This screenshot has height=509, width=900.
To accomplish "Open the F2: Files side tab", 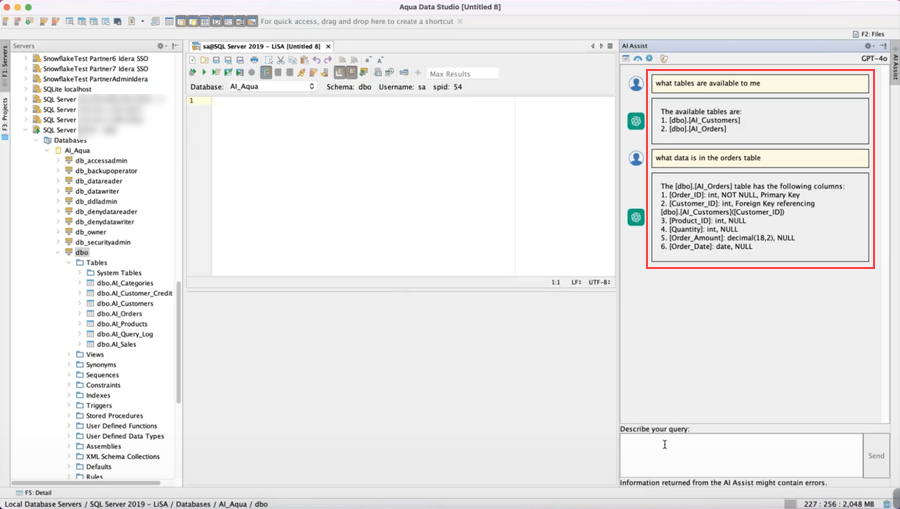I will coord(868,34).
